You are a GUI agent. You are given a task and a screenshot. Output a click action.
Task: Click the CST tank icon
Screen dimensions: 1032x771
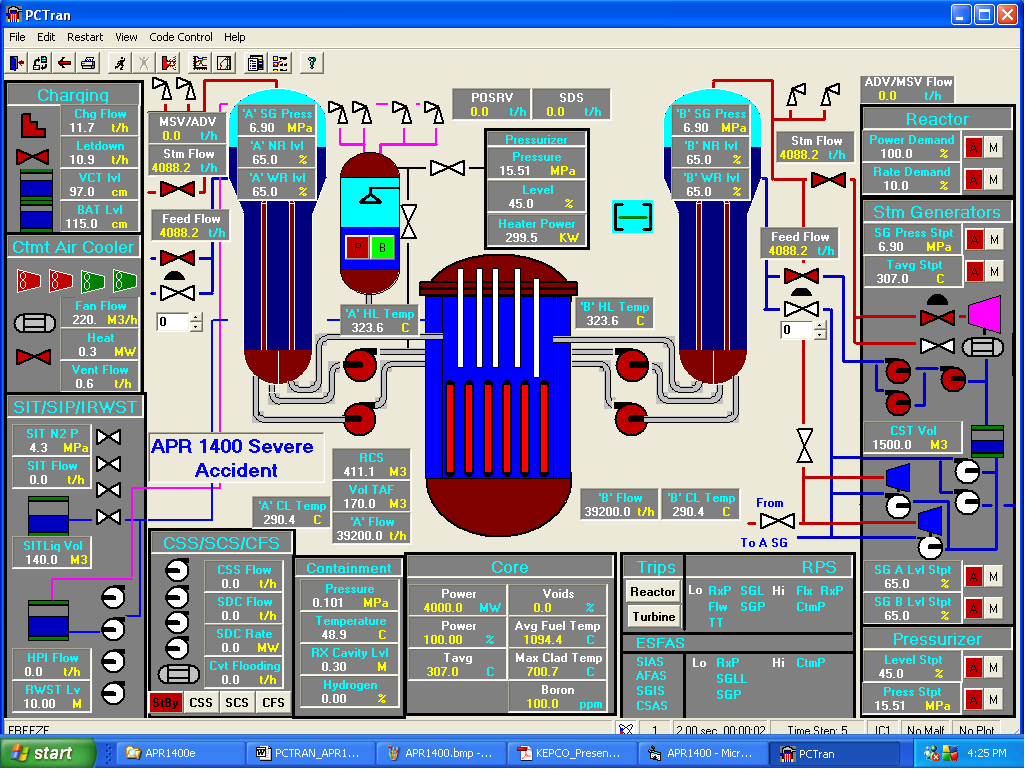point(987,440)
